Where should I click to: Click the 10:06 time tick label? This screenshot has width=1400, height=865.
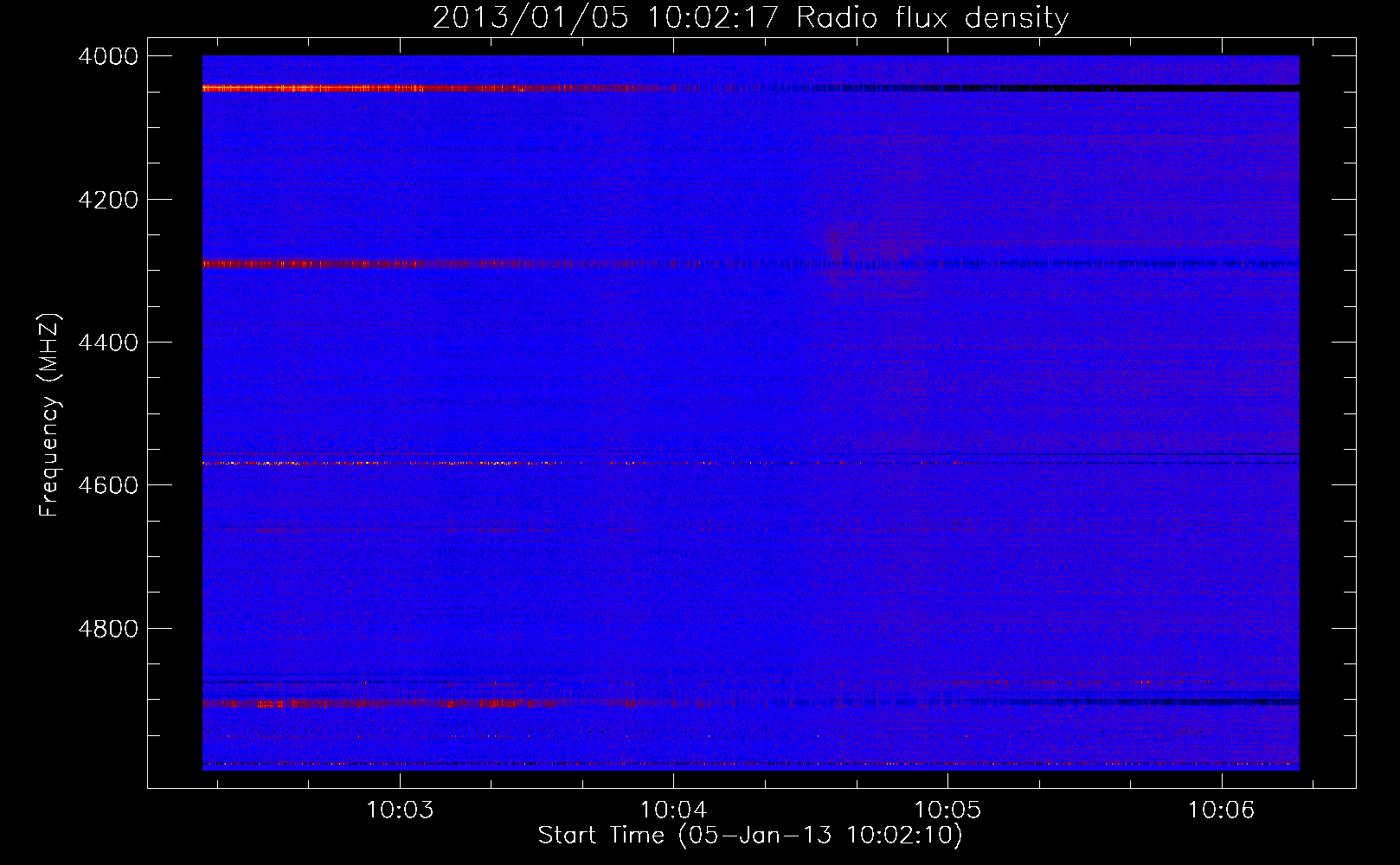point(1221,811)
